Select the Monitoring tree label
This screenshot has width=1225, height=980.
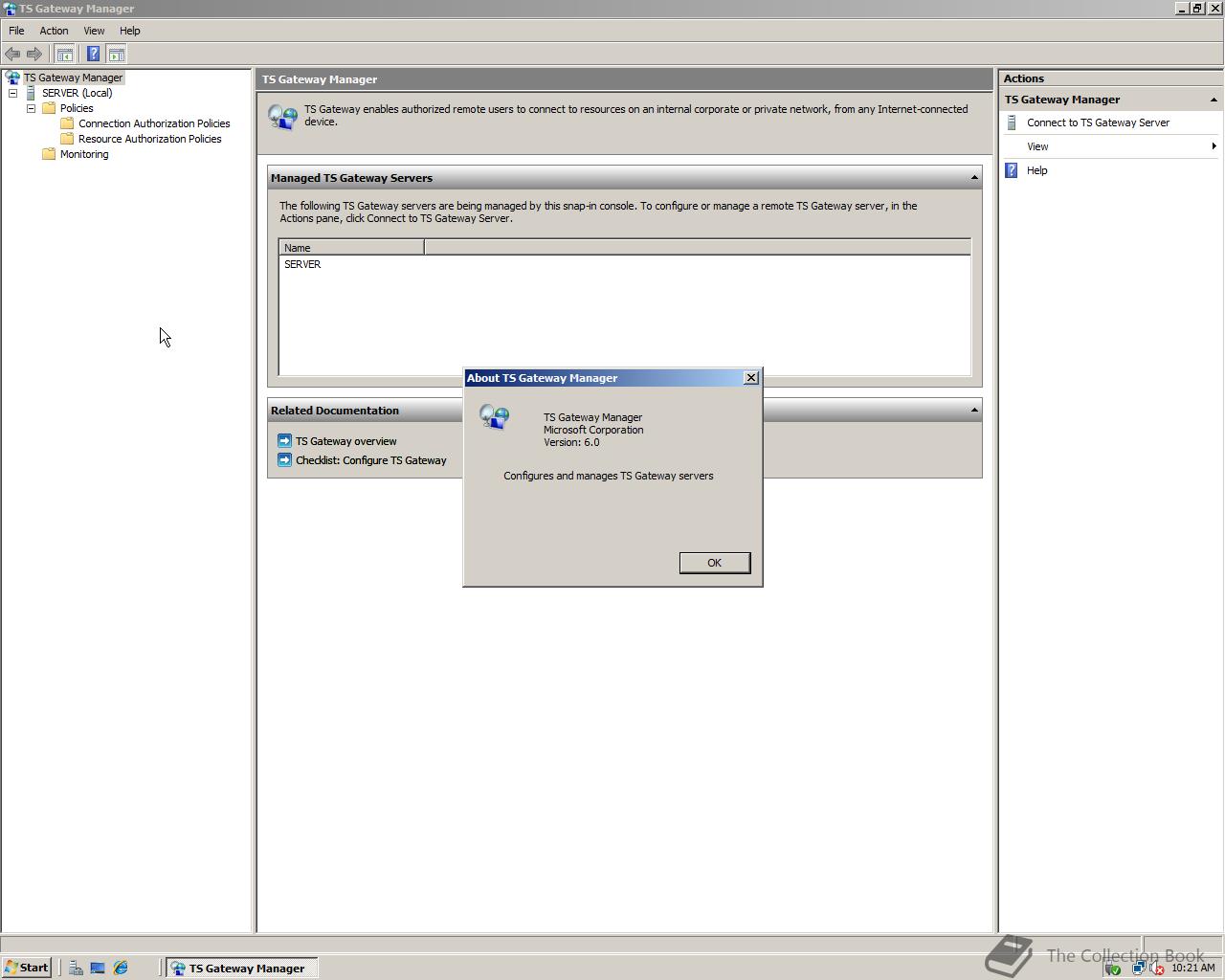click(x=84, y=154)
